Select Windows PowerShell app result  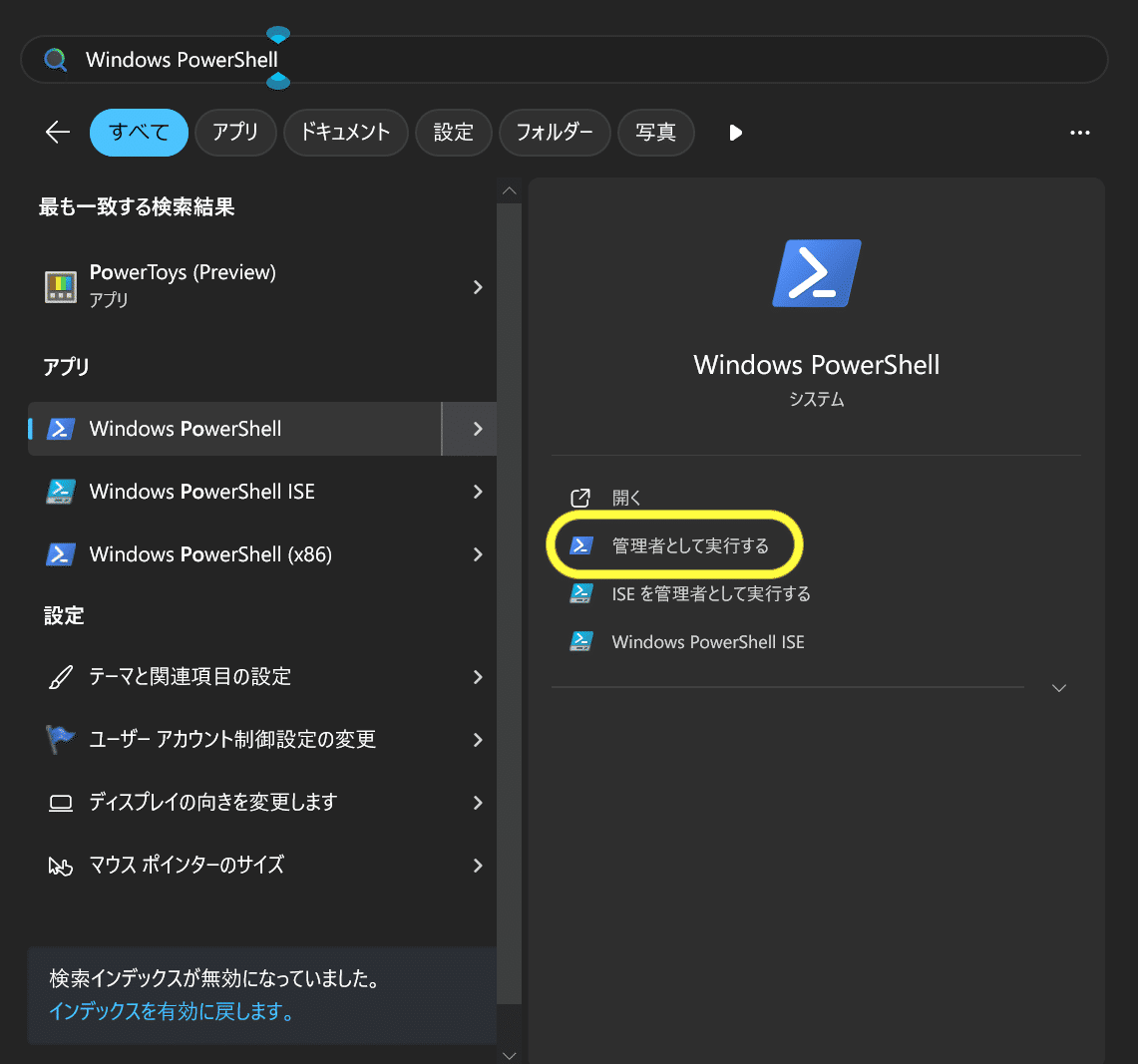click(x=234, y=429)
